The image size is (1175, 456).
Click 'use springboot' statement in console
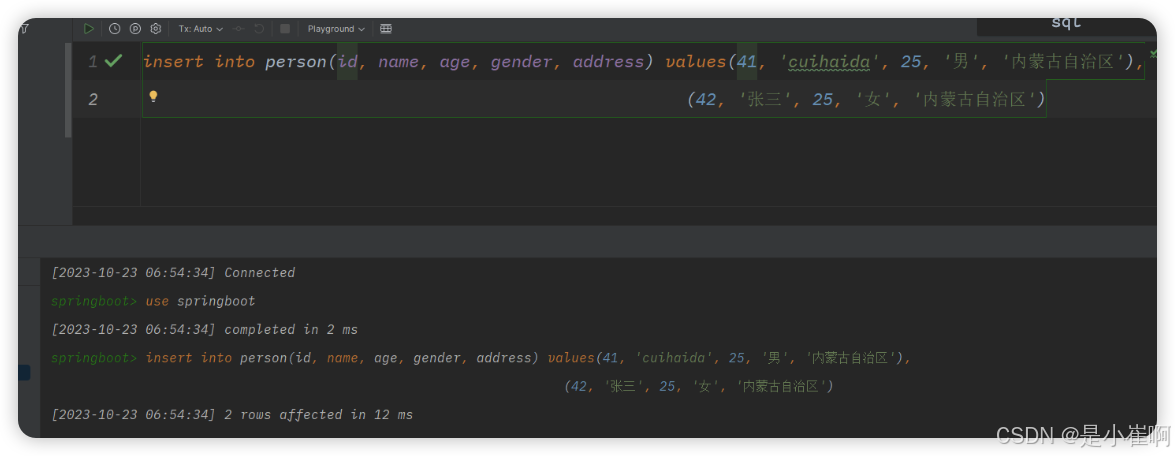coord(200,301)
